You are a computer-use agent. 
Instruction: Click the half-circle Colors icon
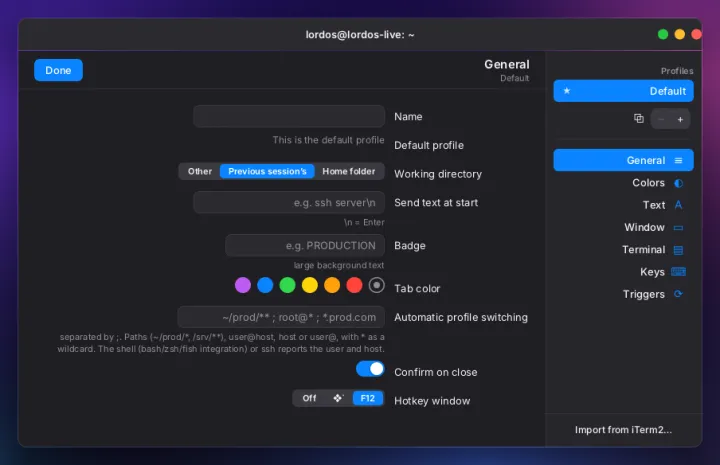point(679,183)
